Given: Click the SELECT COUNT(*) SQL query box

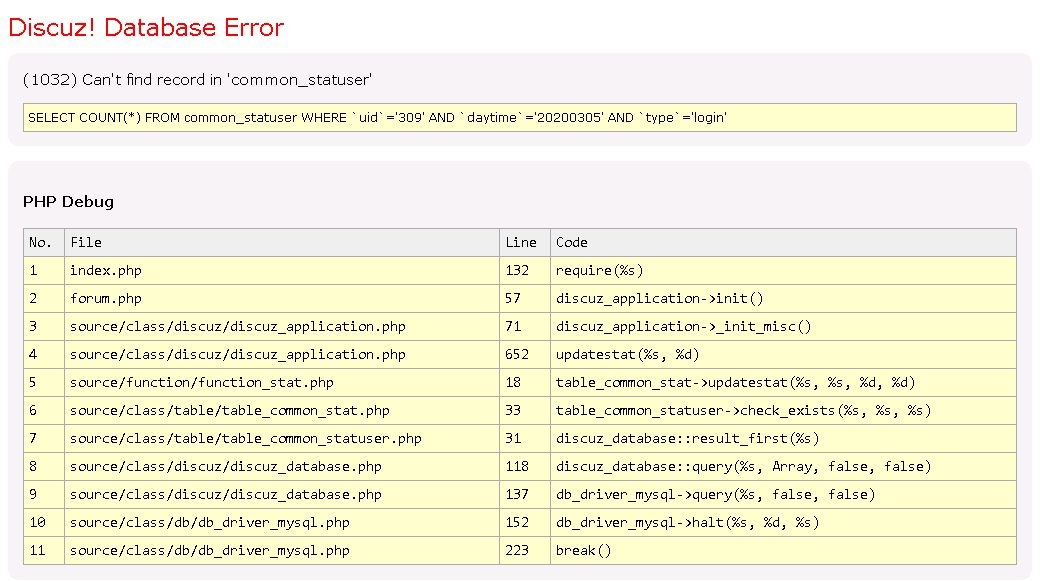Looking at the screenshot, I should coord(520,118).
